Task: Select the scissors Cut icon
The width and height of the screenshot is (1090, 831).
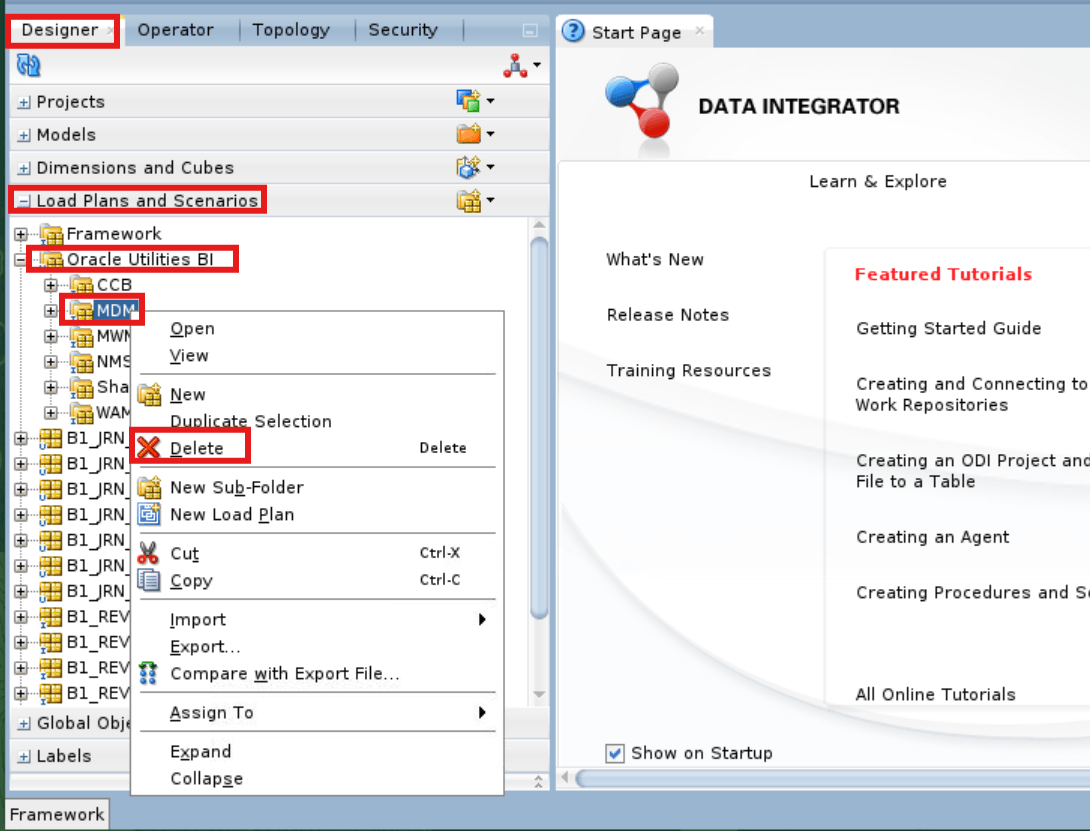Action: 146,552
